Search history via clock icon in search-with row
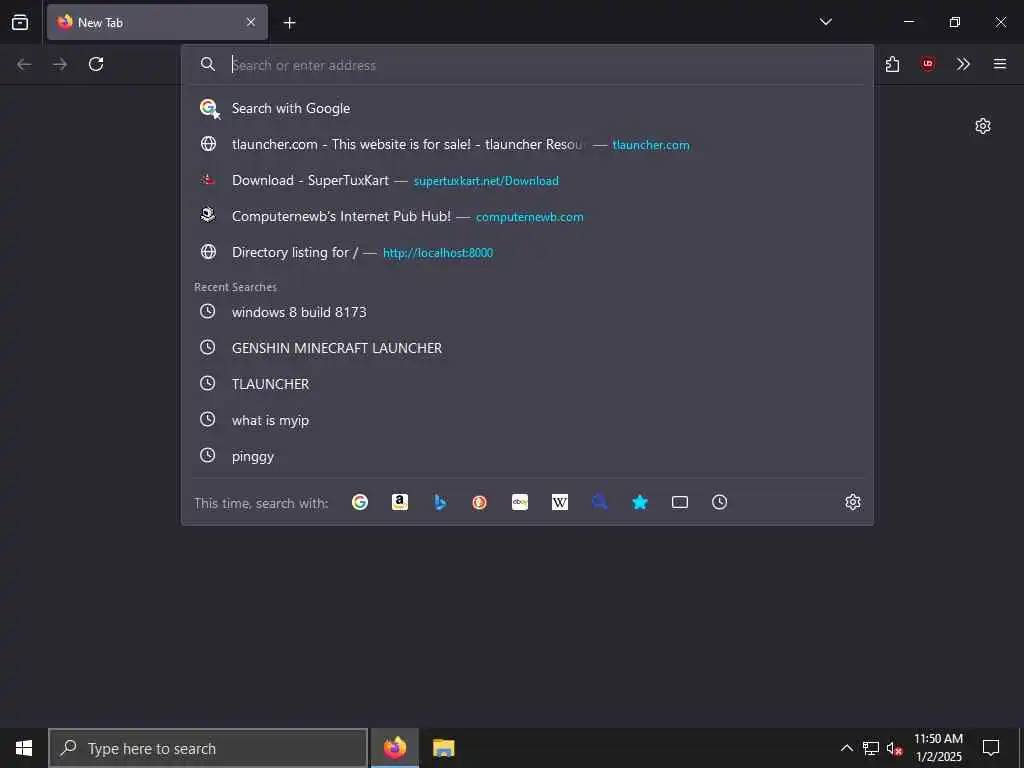1024x768 pixels. [x=719, y=502]
